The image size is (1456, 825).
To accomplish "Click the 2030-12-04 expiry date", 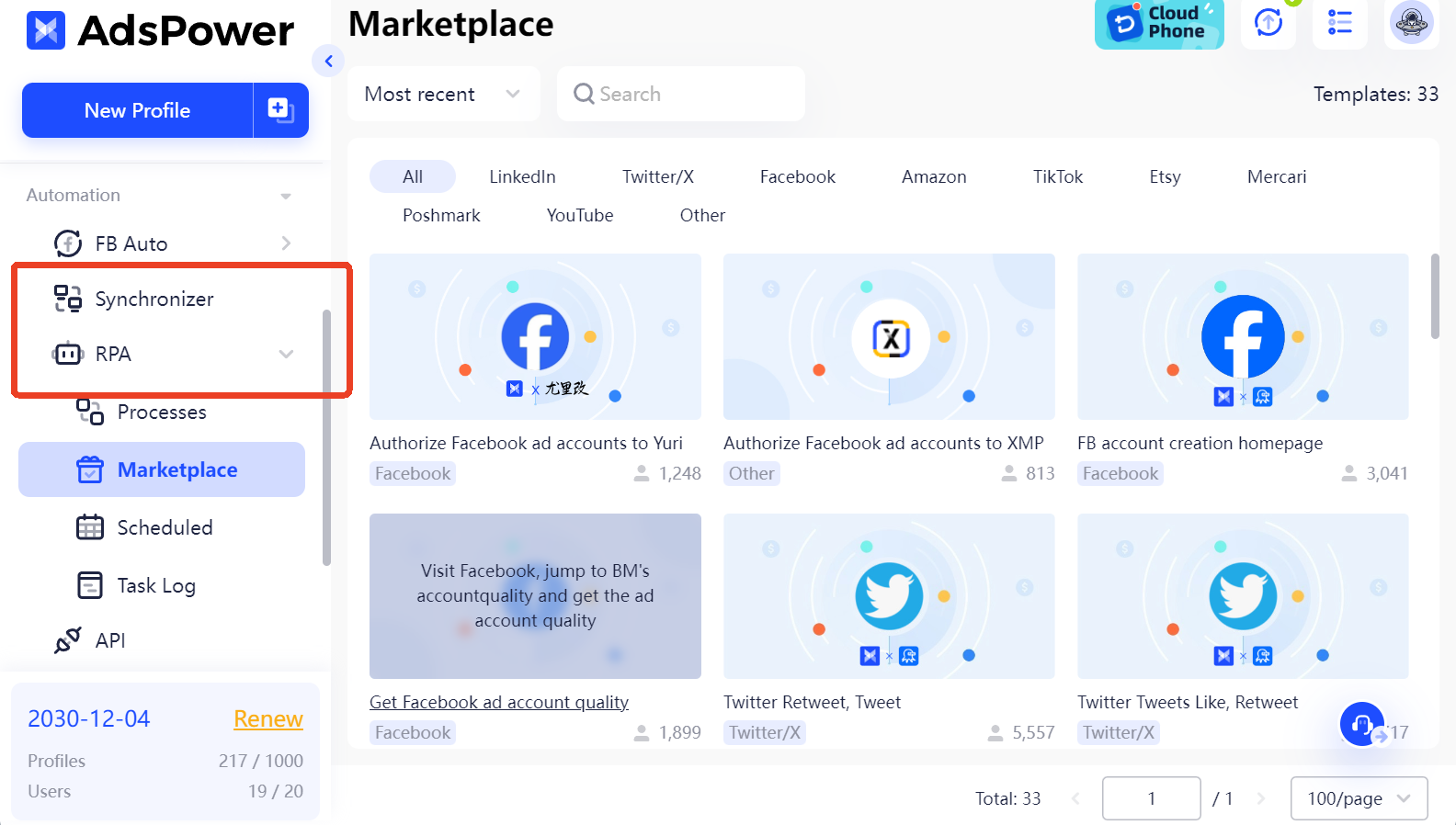I will 88,718.
